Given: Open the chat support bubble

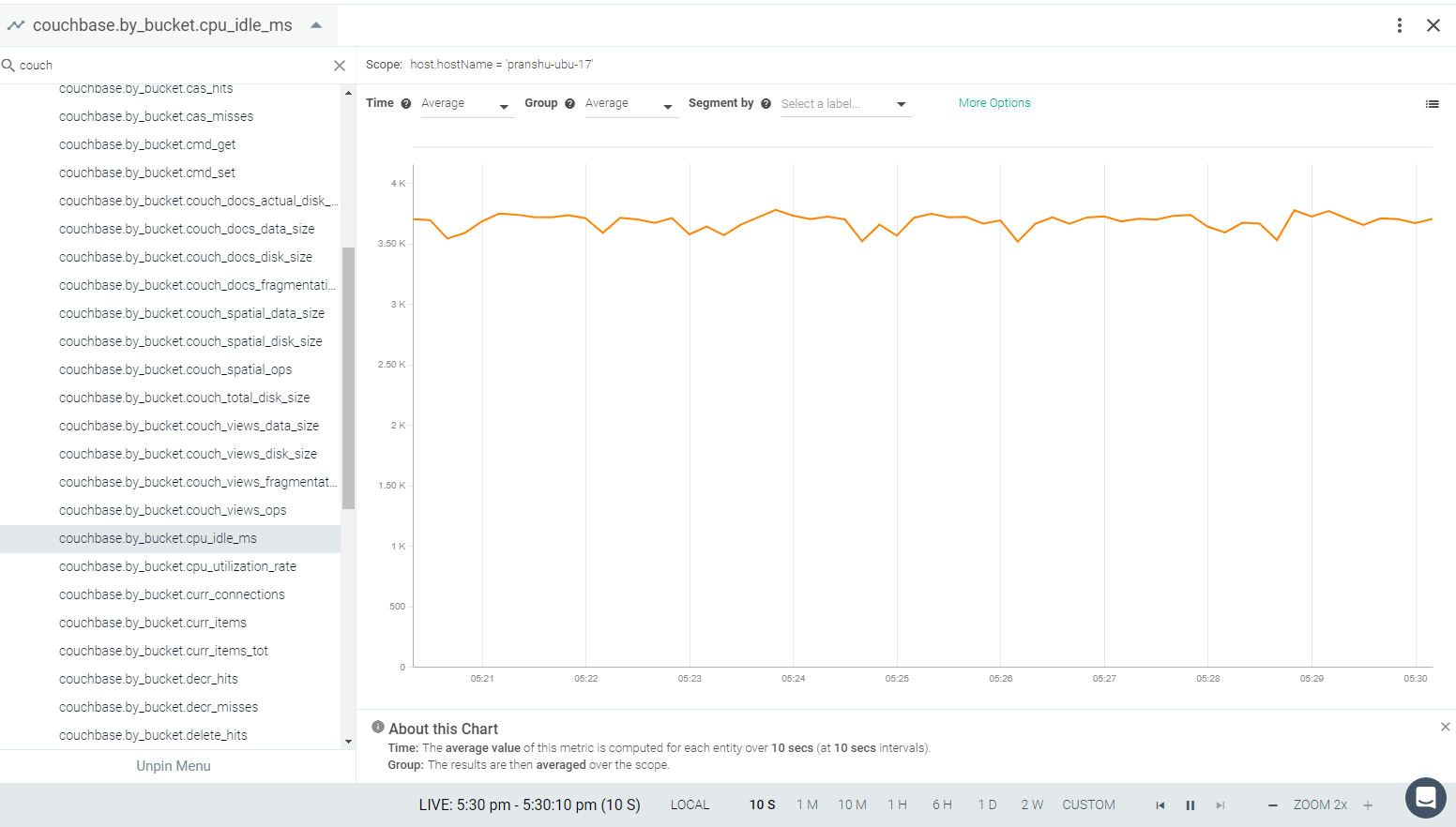Looking at the screenshot, I should pos(1425,798).
